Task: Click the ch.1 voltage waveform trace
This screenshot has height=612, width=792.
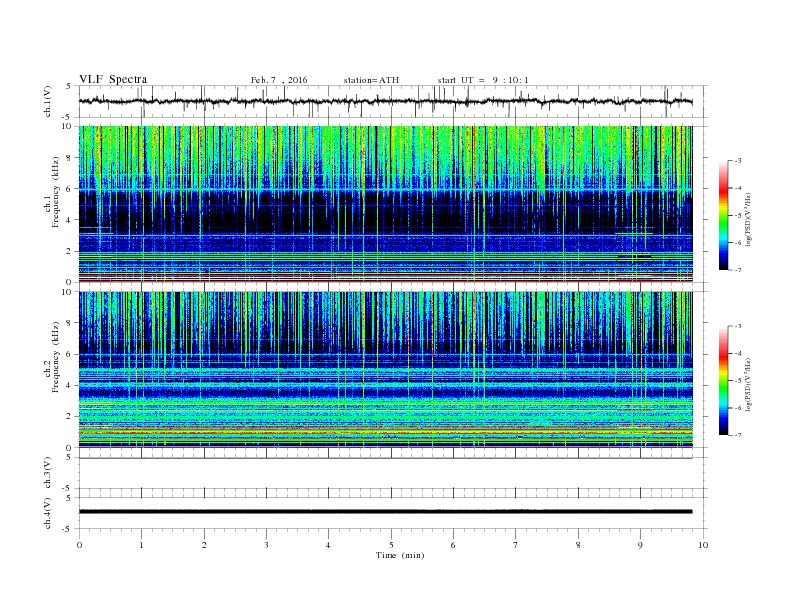Action: [x=385, y=101]
